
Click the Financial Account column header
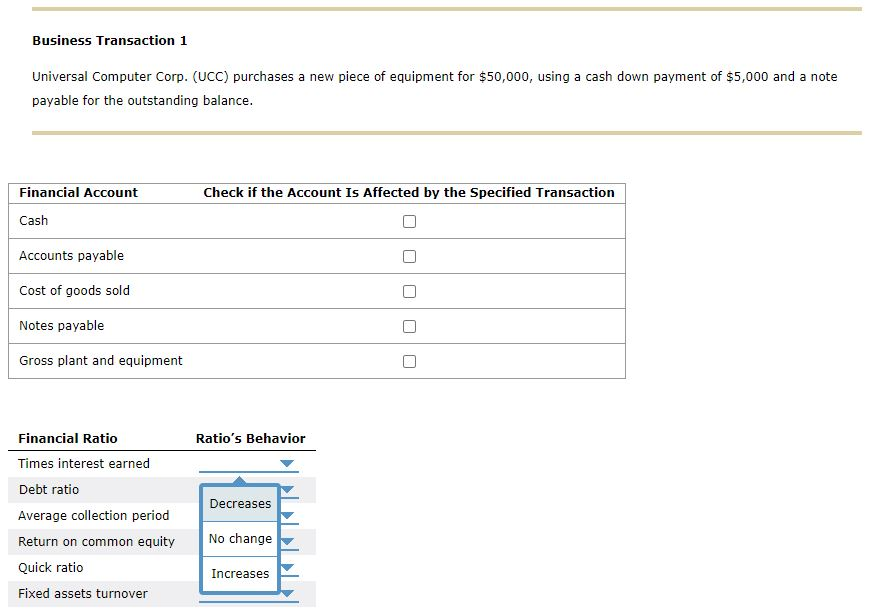(x=78, y=192)
